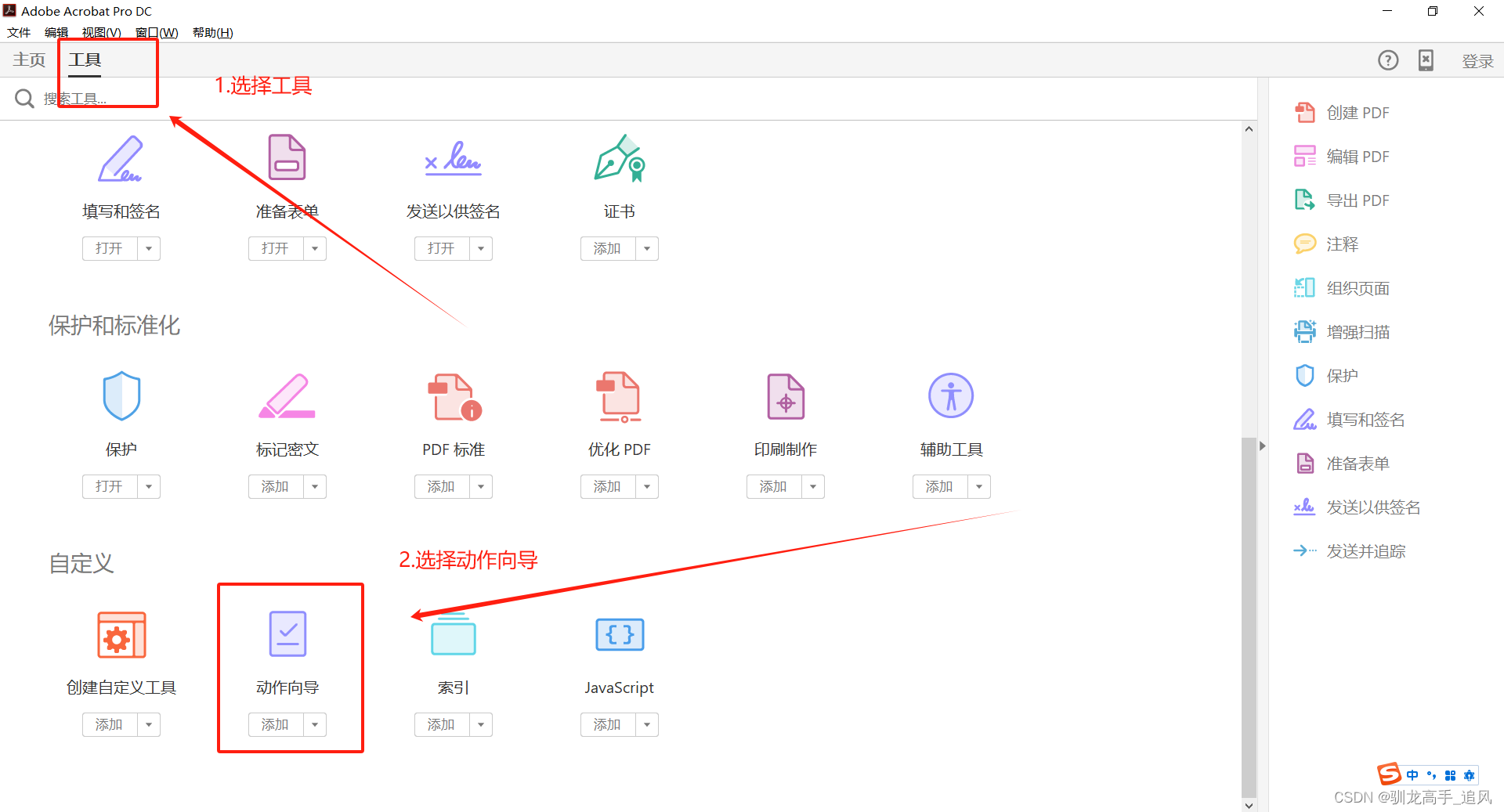Viewport: 1504px width, 812px height.
Task: Click the scrollbar up arrow
Action: pos(1249,129)
